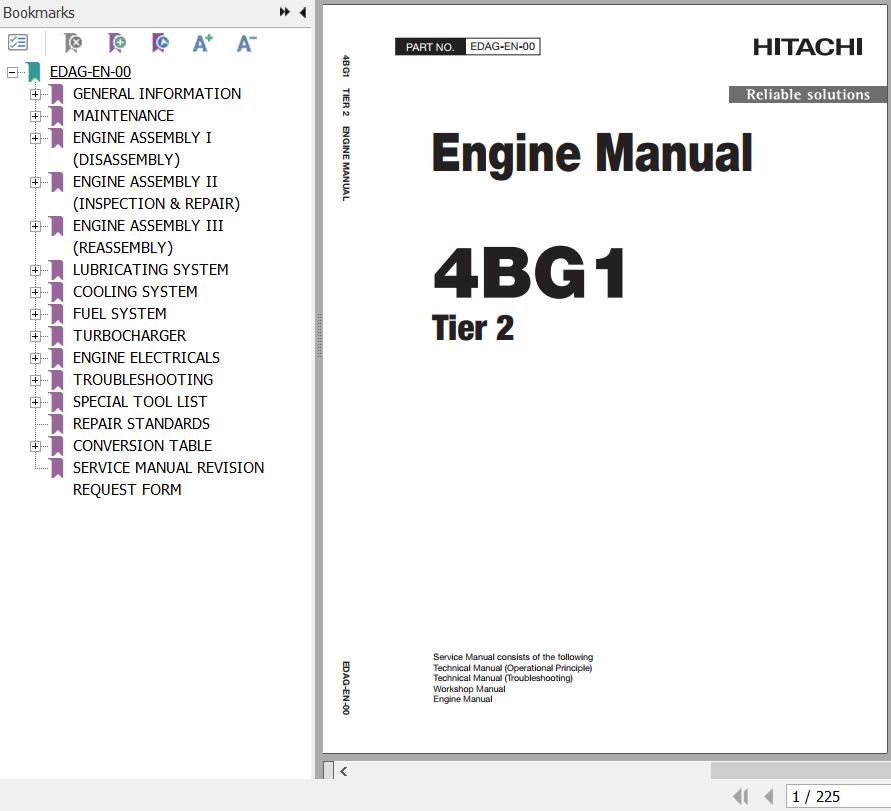Open the TROUBLESHOOTING bookmark

click(x=143, y=380)
